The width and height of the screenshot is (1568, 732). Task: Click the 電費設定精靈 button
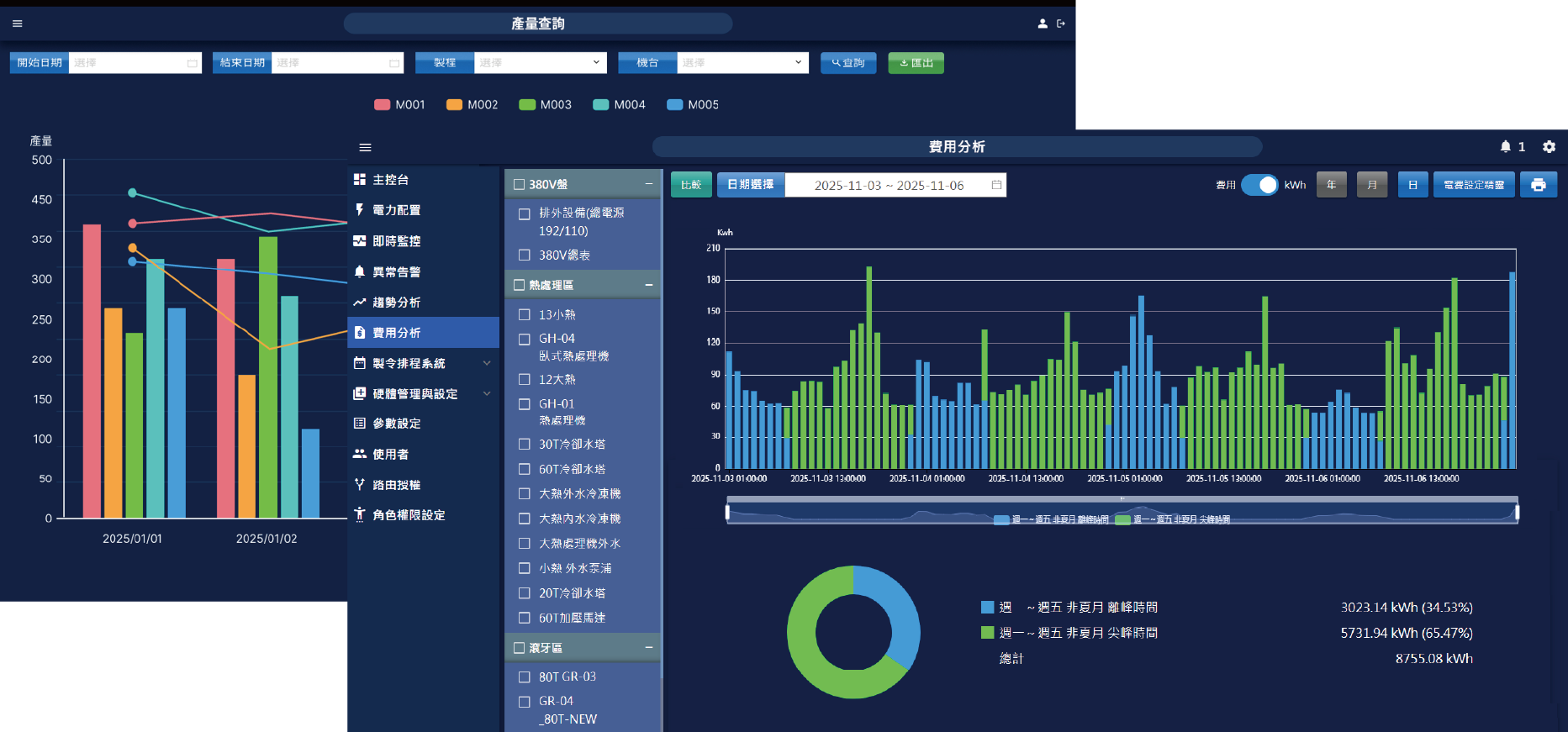(1473, 185)
